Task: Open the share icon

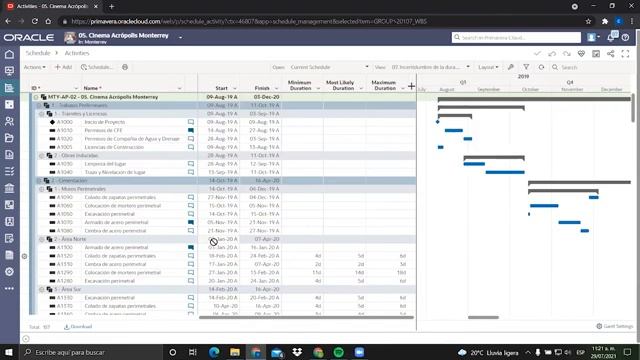Action: pos(611,53)
